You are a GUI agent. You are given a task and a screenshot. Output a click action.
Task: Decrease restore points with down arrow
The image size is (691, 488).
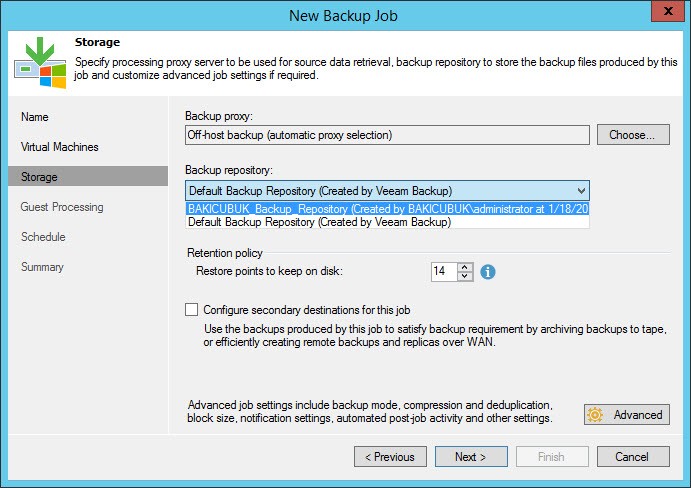click(x=465, y=276)
